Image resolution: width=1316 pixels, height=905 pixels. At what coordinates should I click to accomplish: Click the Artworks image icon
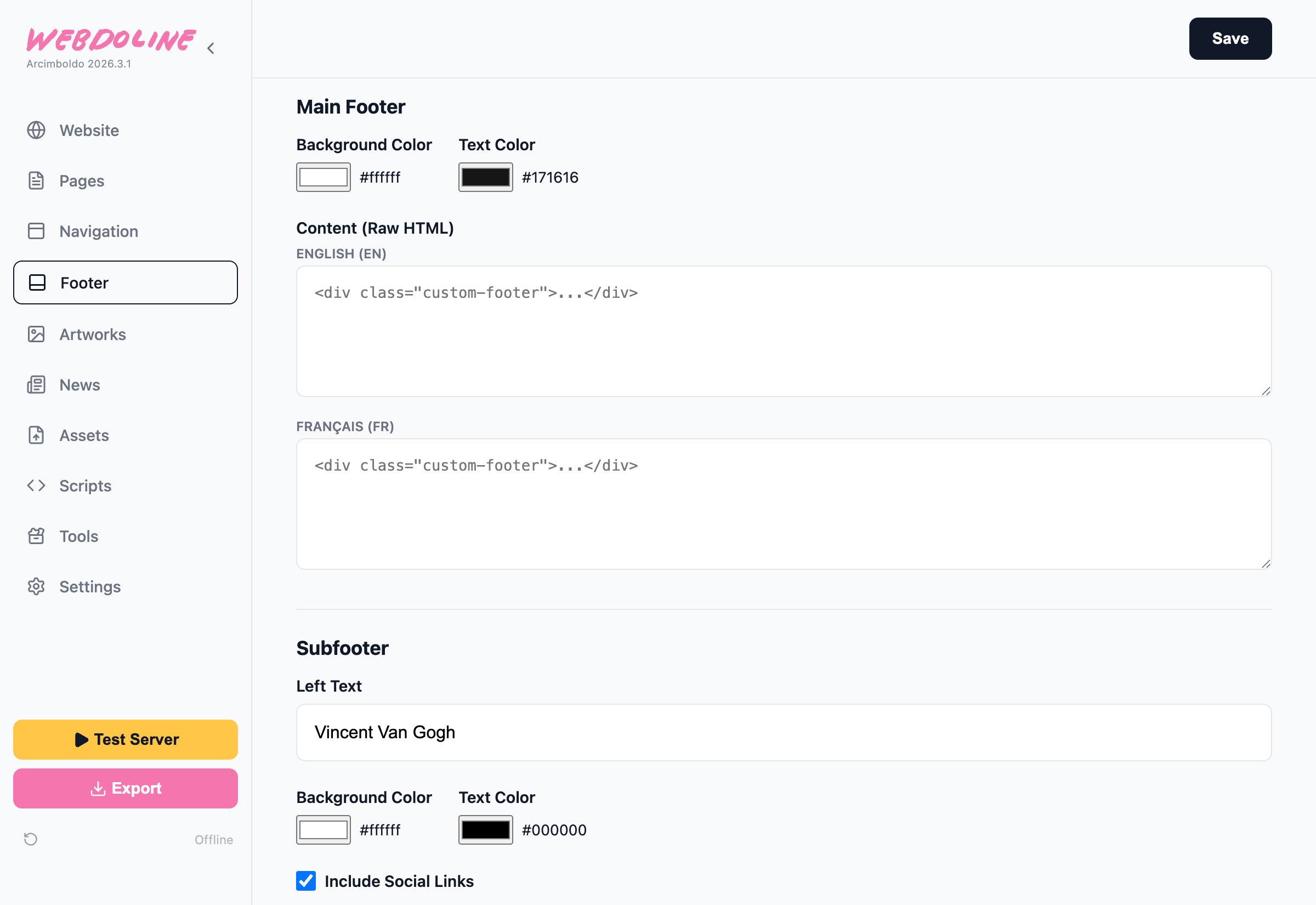point(36,335)
